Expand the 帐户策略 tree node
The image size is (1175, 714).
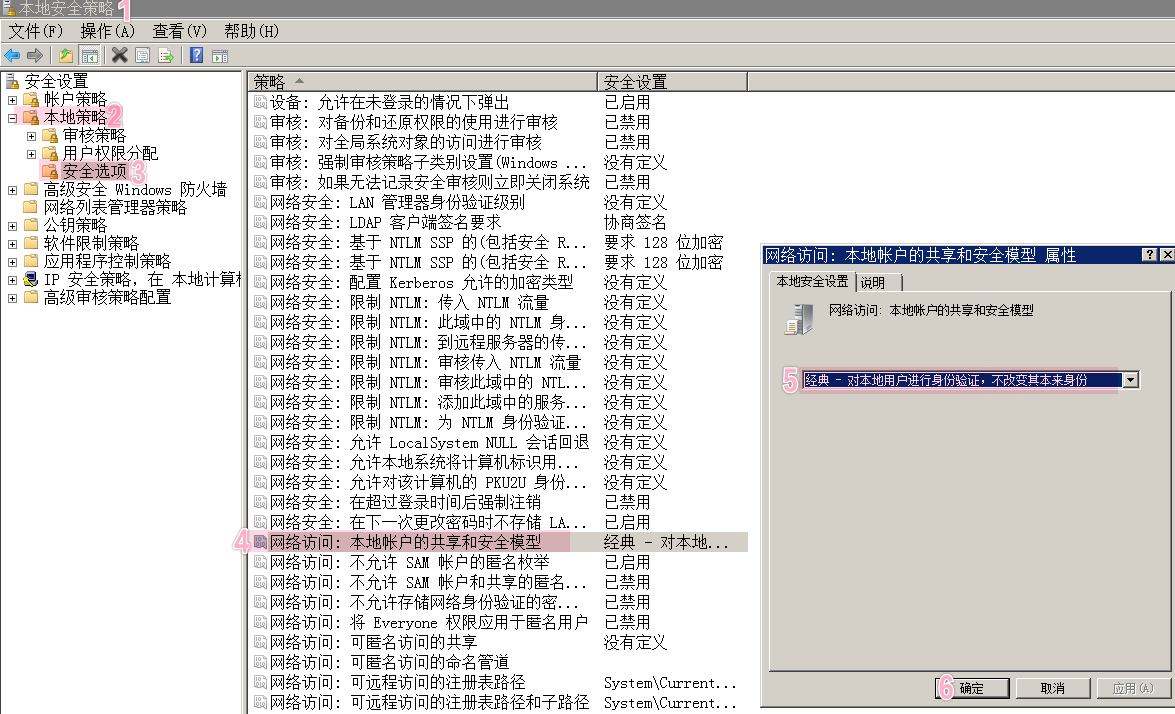[12, 99]
